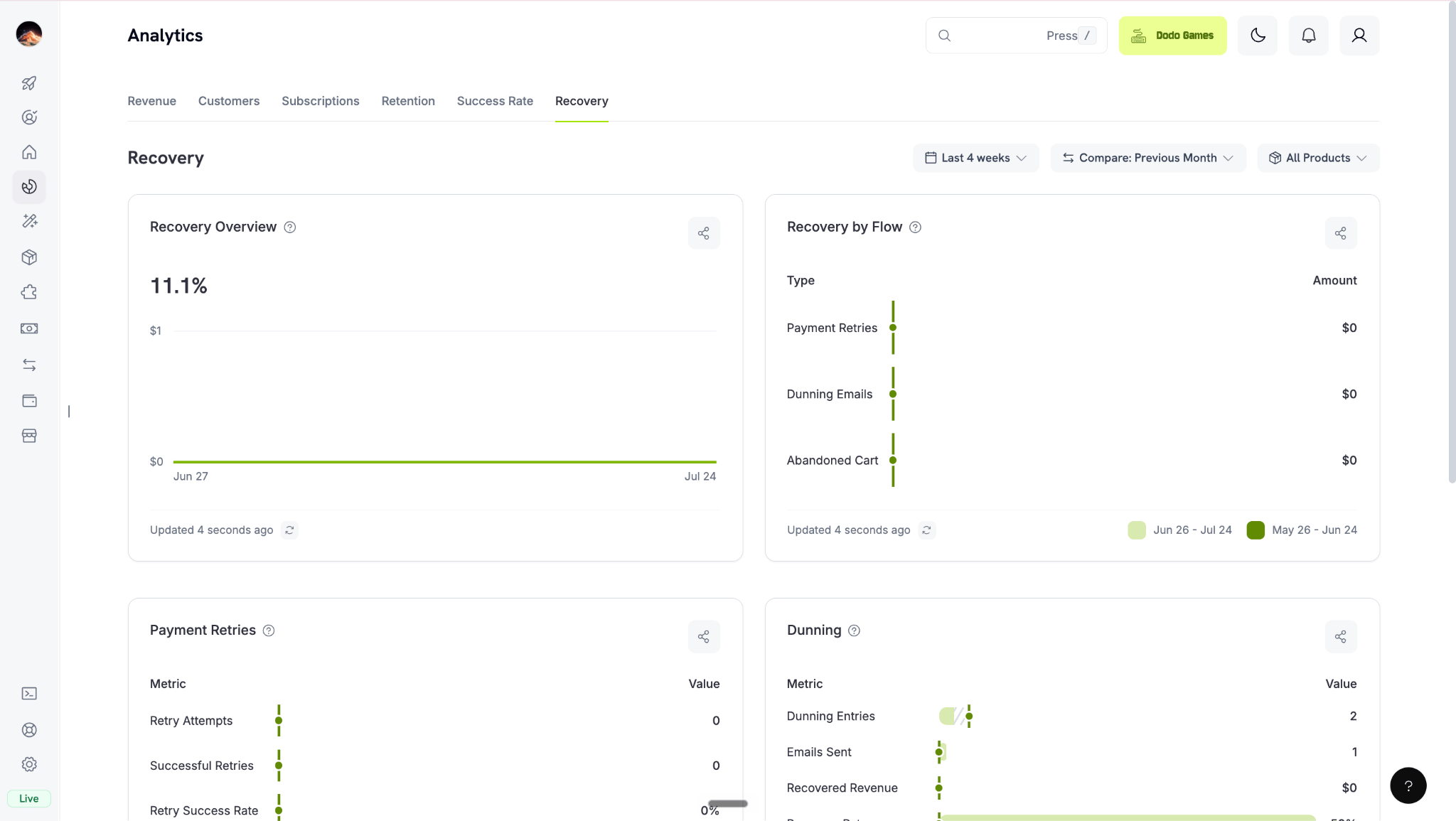Switch to the Customers tab
Image resolution: width=1456 pixels, height=821 pixels.
(x=229, y=101)
